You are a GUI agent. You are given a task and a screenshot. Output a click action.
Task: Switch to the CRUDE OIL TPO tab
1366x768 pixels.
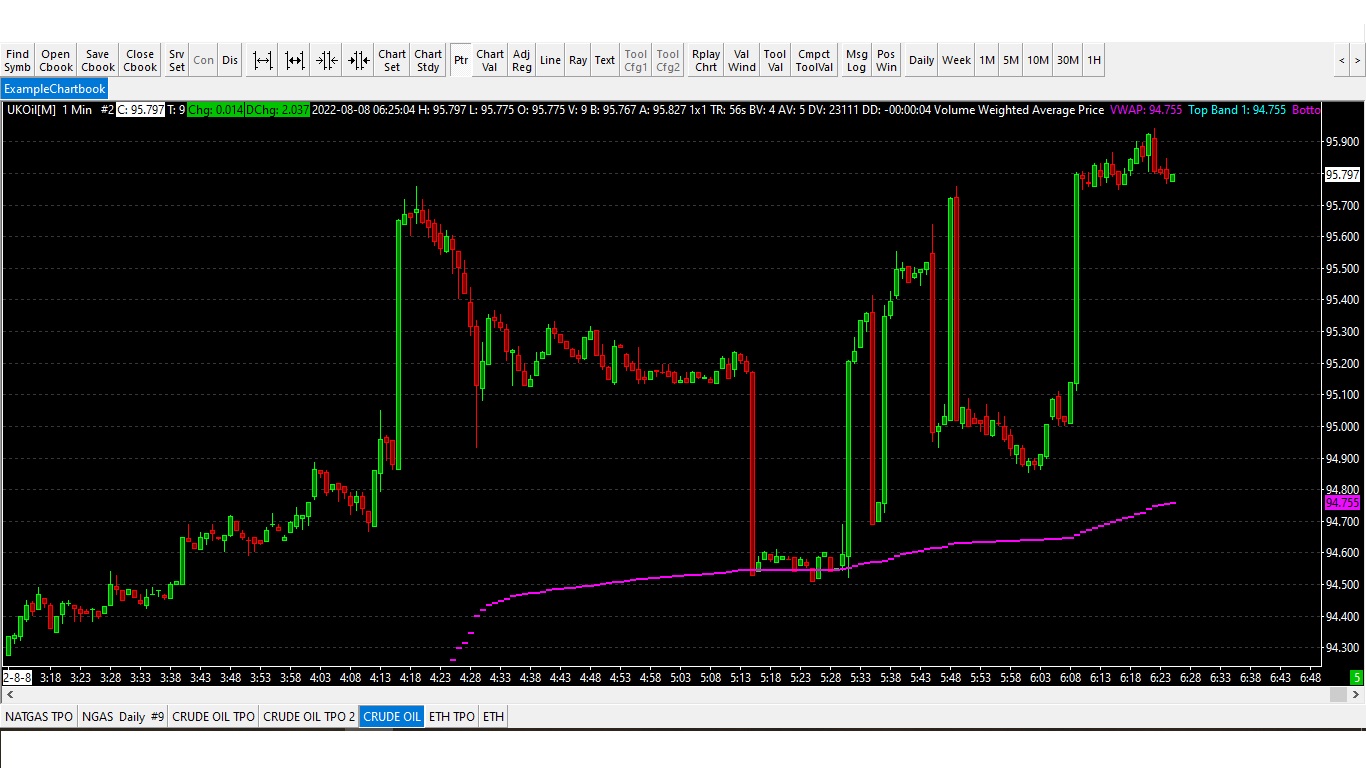pyautogui.click(x=214, y=717)
